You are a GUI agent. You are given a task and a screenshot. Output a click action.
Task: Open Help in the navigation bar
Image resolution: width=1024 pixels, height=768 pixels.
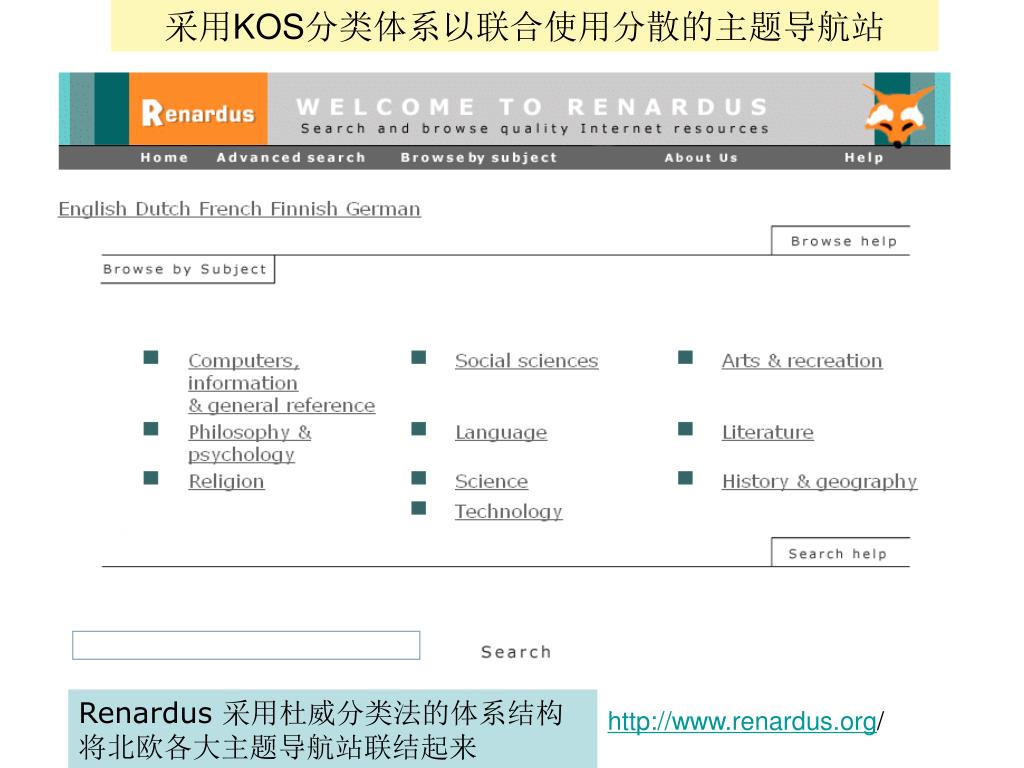(863, 157)
